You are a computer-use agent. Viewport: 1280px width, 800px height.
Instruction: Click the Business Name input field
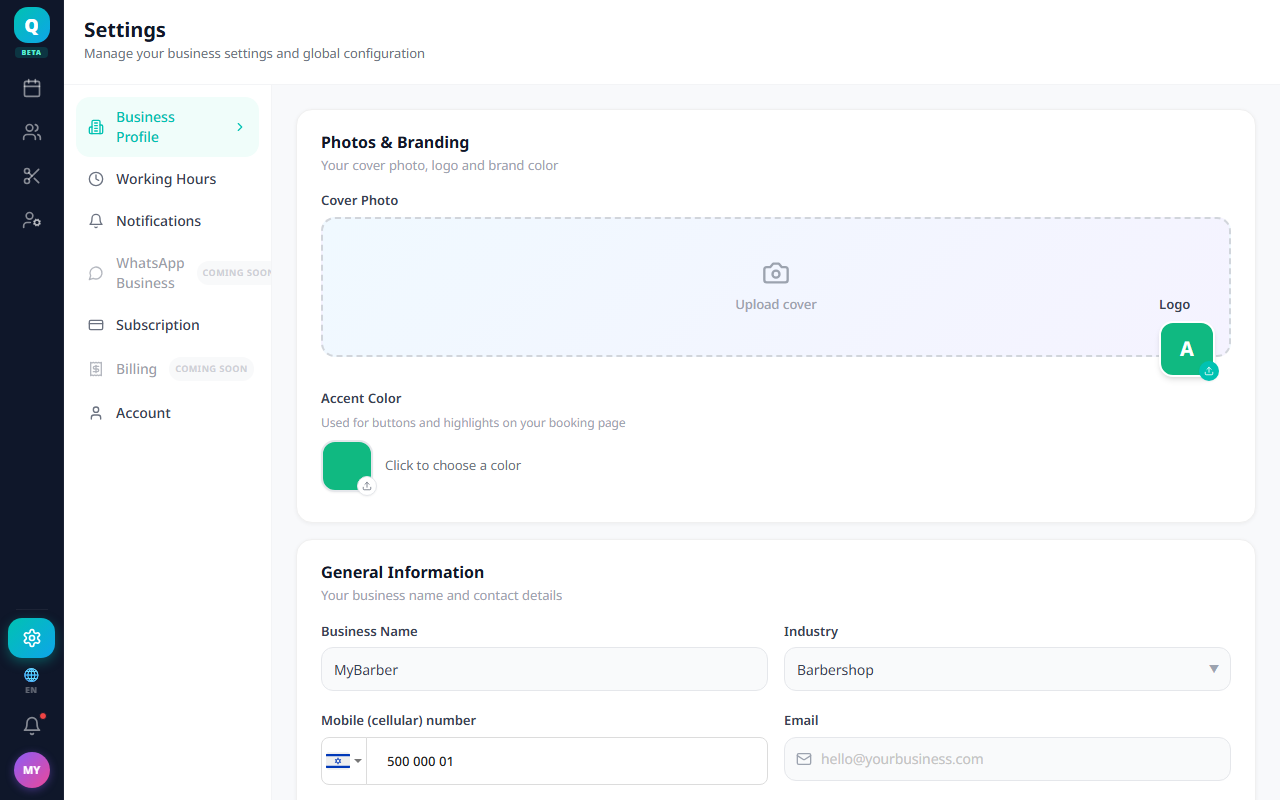[x=544, y=669]
